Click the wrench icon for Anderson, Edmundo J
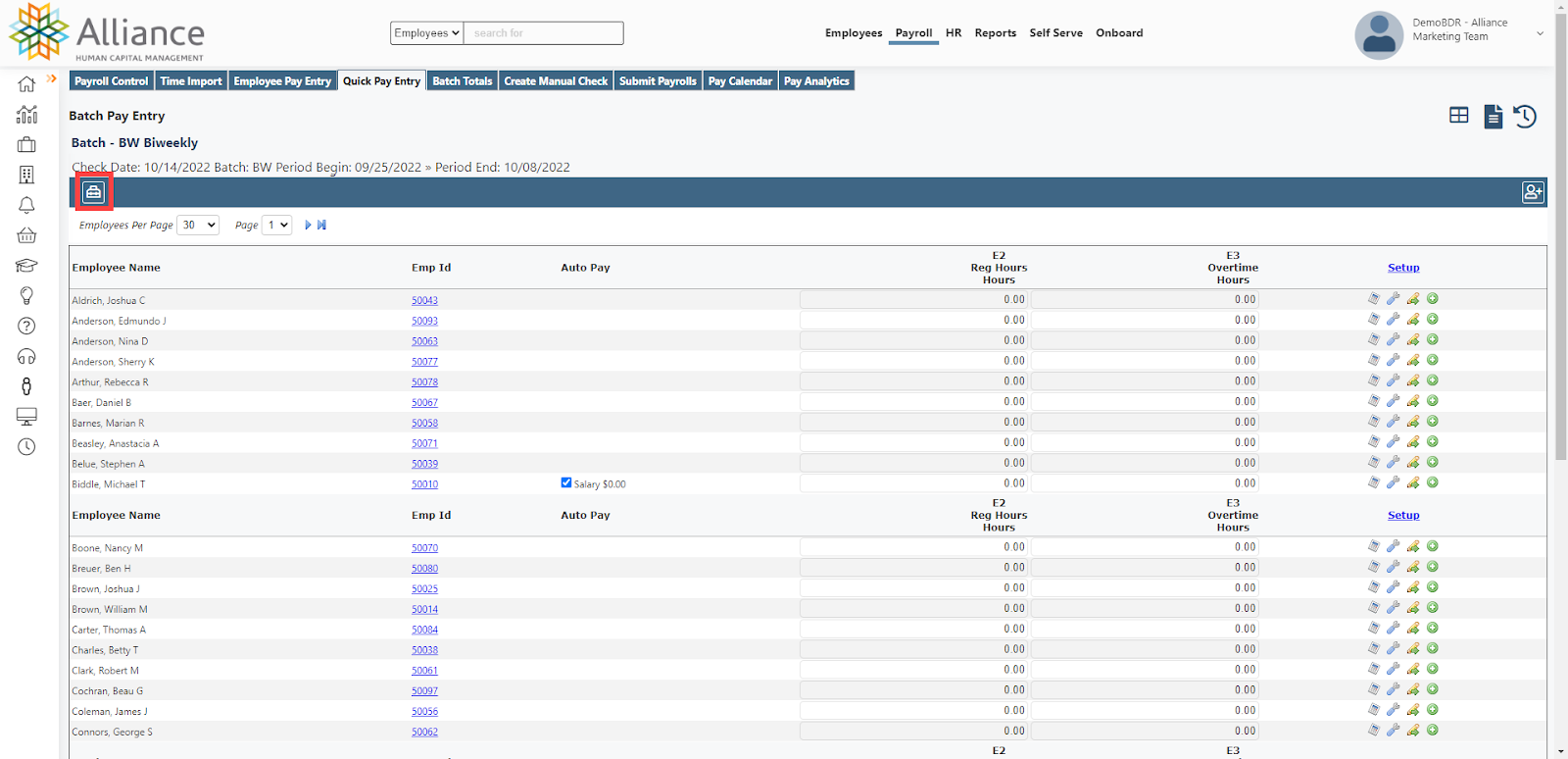 click(1393, 320)
